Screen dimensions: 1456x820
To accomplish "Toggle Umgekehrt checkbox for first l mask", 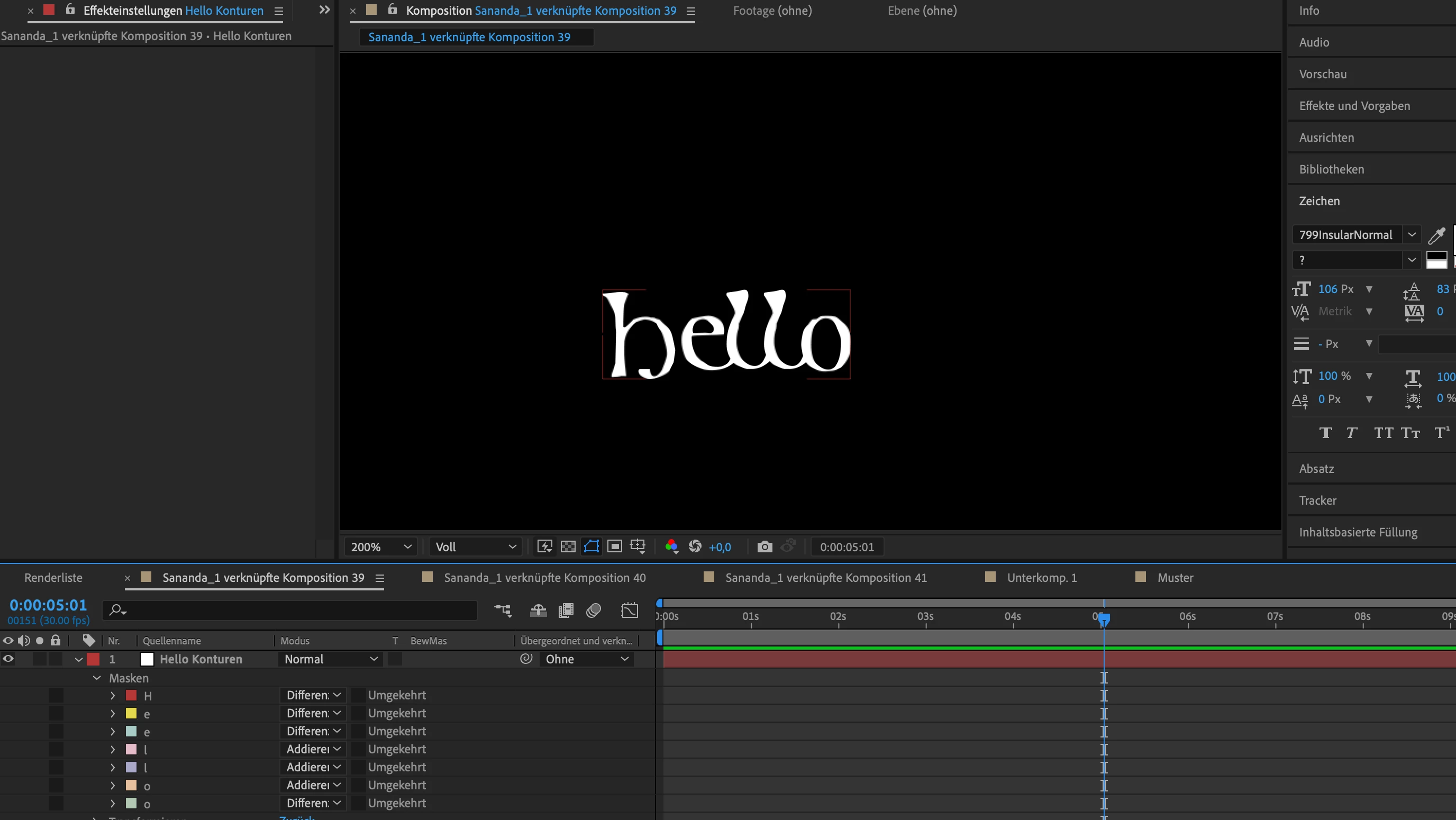I will click(358, 749).
